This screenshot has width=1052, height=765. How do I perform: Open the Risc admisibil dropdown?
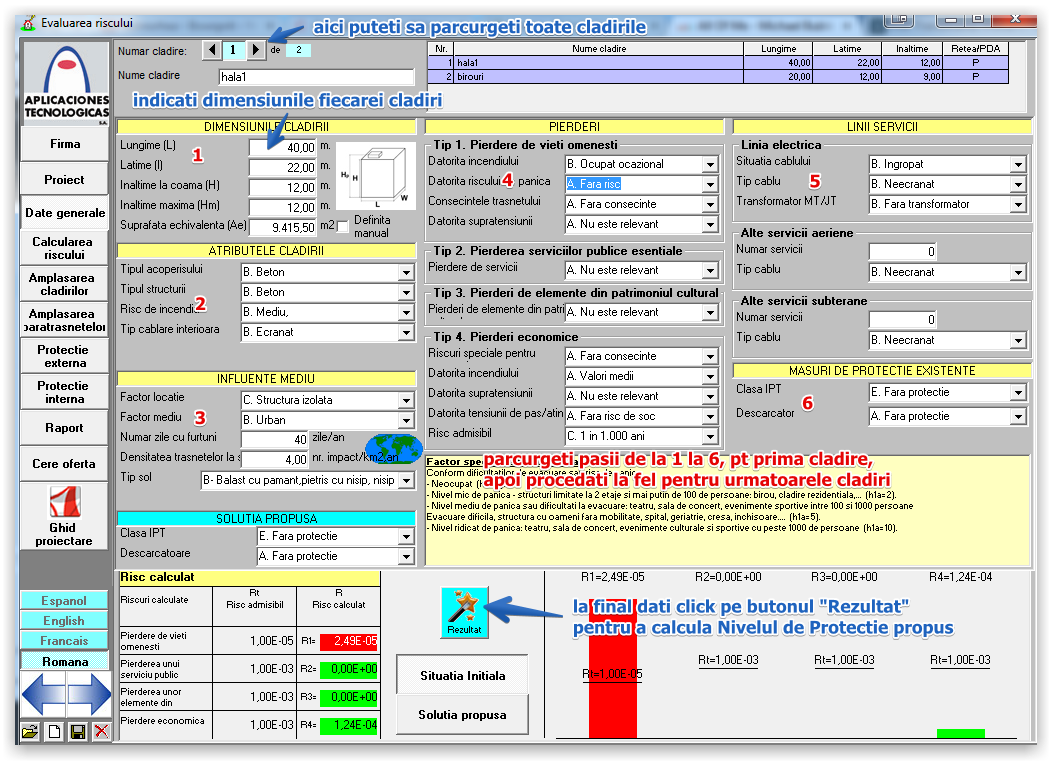[x=710, y=436]
